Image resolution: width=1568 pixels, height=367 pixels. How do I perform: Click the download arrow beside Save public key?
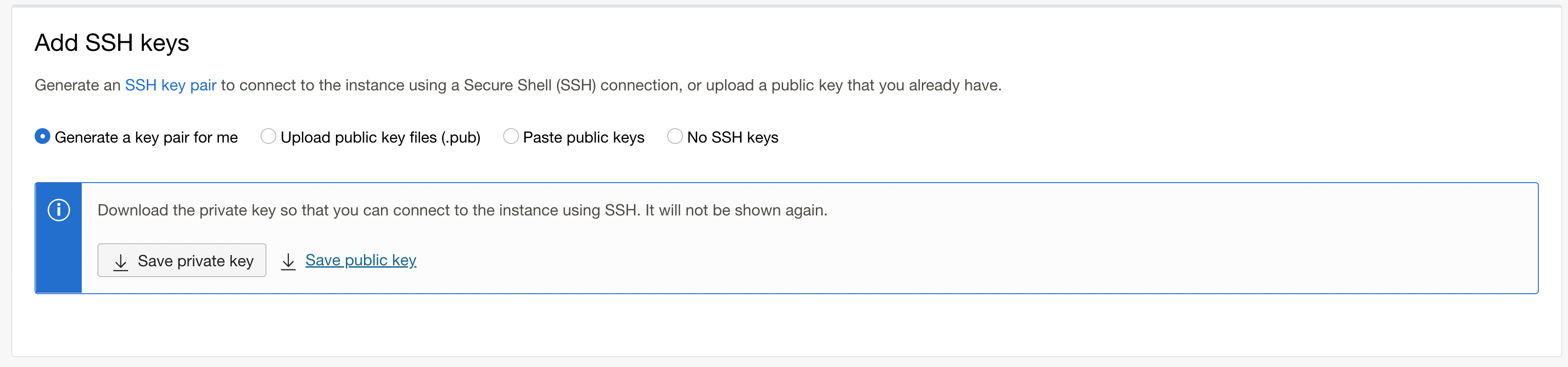[x=288, y=262]
